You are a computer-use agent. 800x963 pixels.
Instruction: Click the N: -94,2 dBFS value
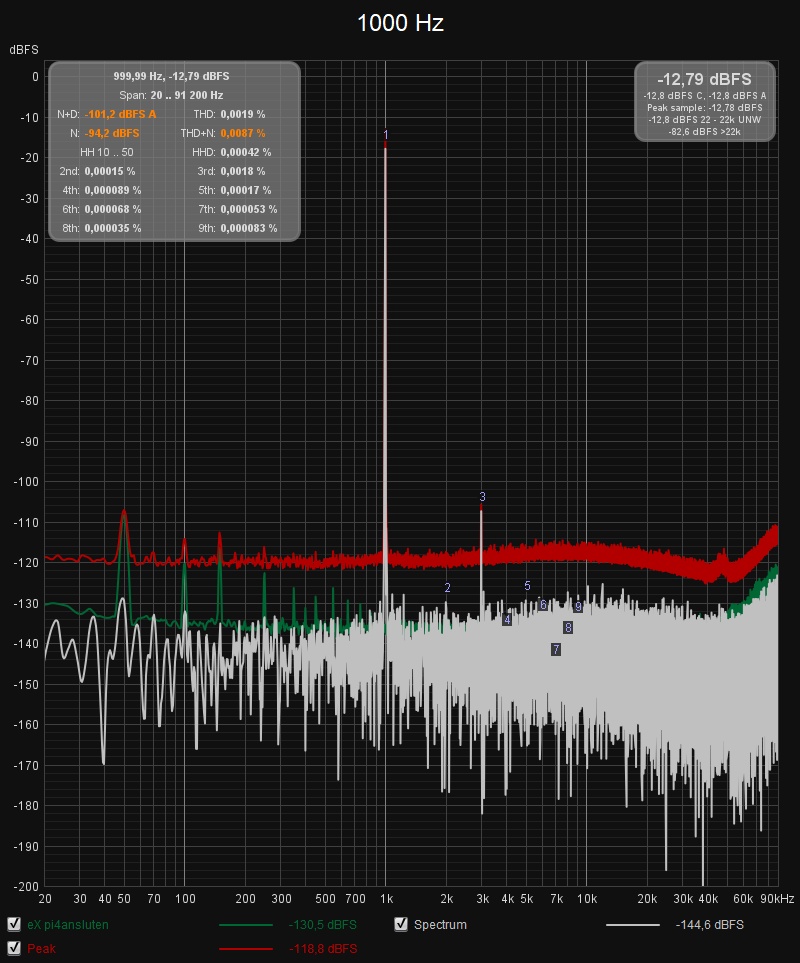[x=112, y=133]
